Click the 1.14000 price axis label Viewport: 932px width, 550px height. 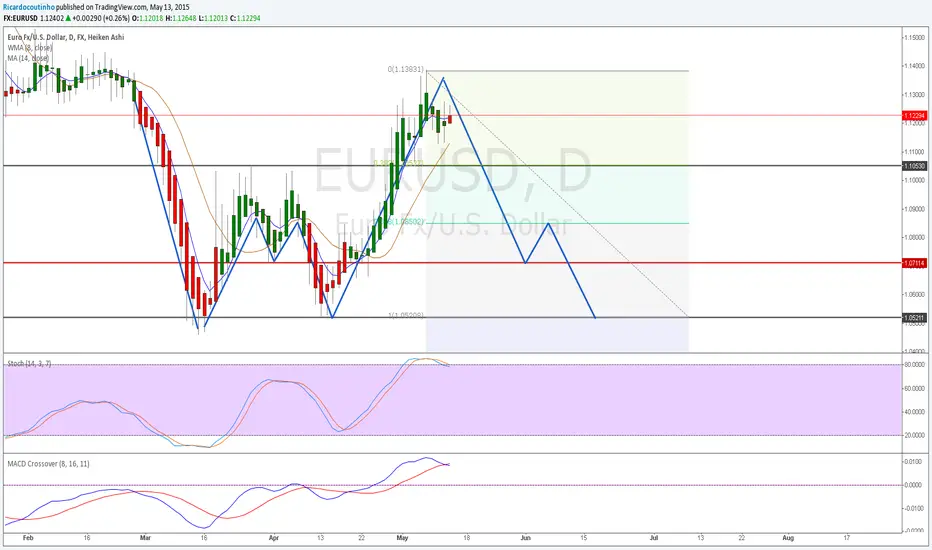click(x=915, y=66)
